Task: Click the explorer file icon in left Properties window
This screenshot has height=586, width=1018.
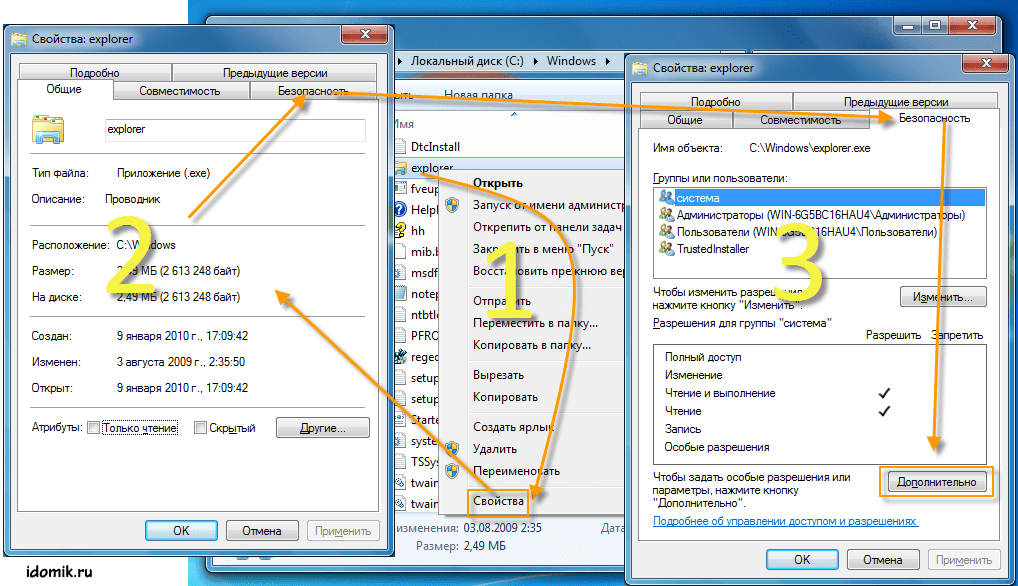Action: (48, 129)
